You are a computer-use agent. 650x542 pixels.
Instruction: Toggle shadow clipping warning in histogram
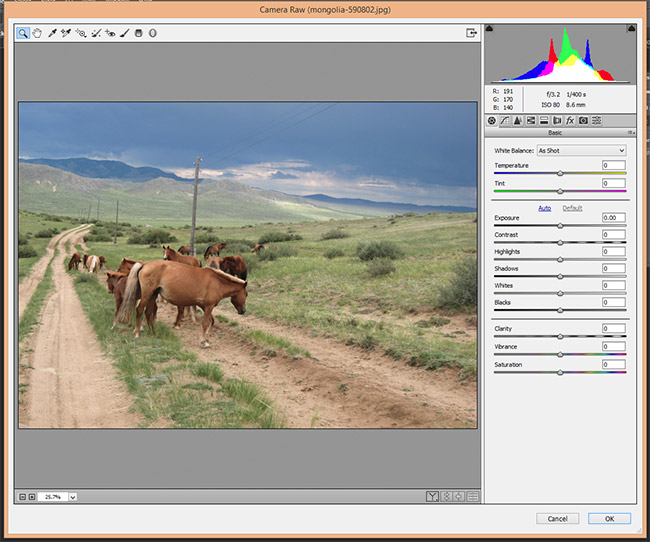(x=490, y=28)
